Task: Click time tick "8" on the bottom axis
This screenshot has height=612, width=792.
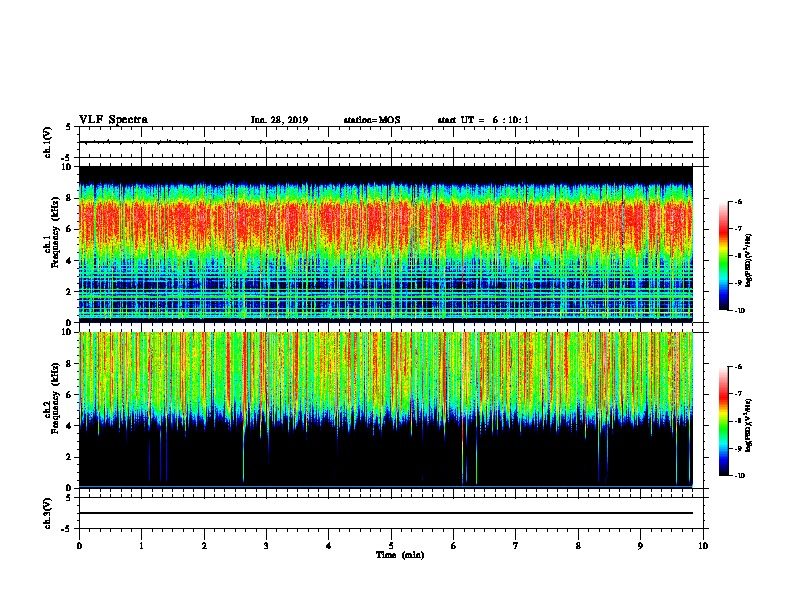Action: pyautogui.click(x=578, y=546)
